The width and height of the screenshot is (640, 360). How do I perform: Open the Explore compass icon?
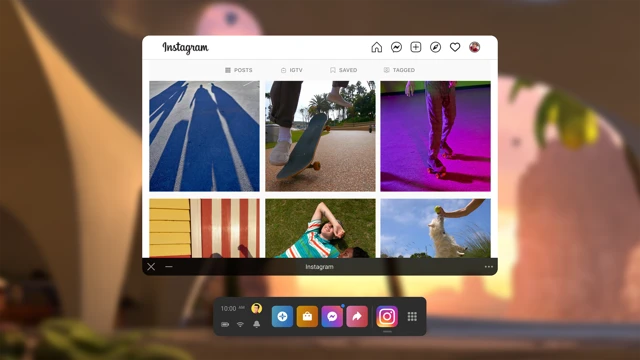(435, 47)
